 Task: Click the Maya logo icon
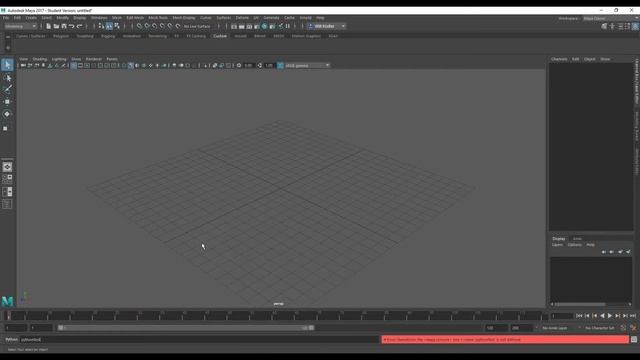point(7,301)
